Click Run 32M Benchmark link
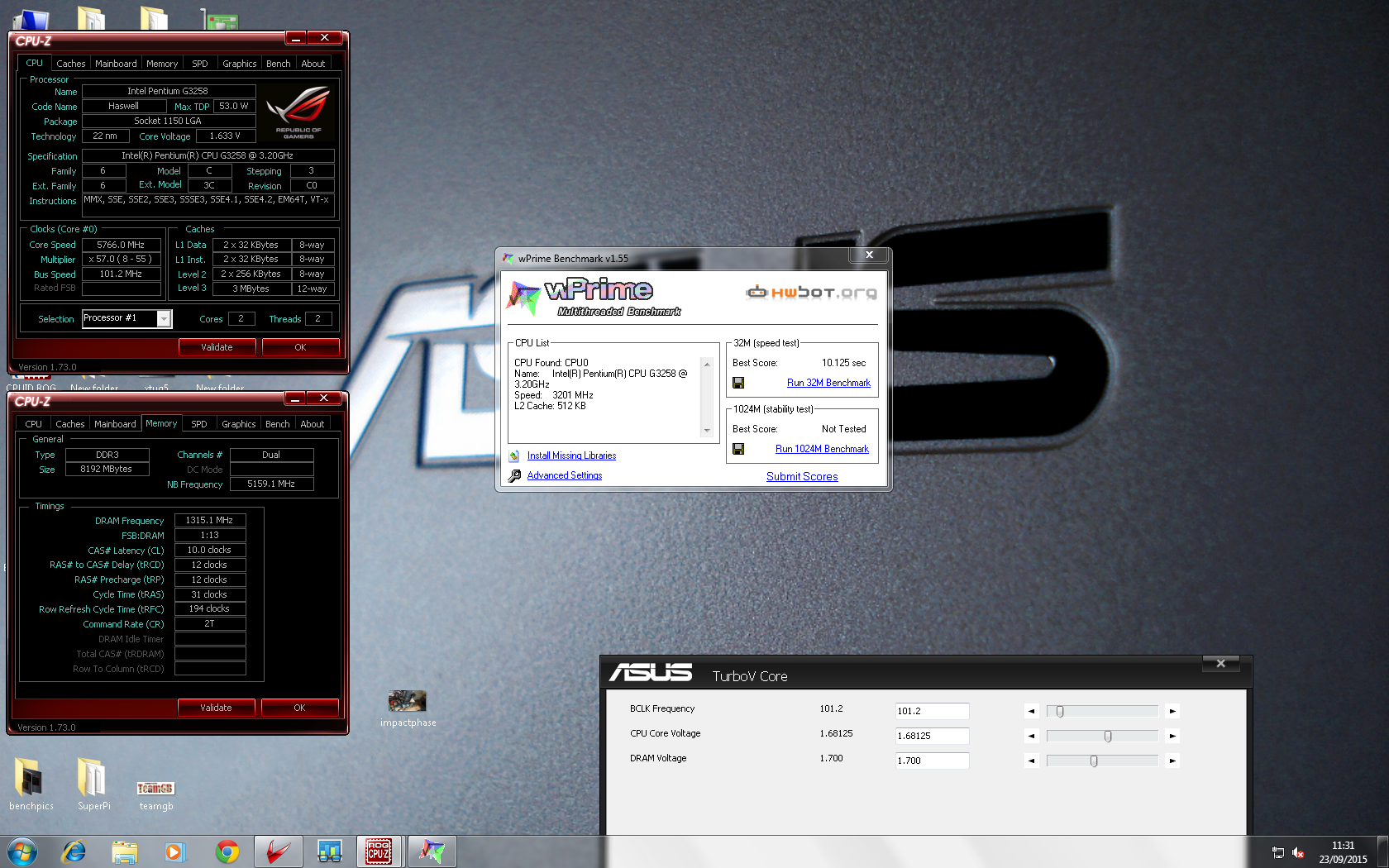 828,383
